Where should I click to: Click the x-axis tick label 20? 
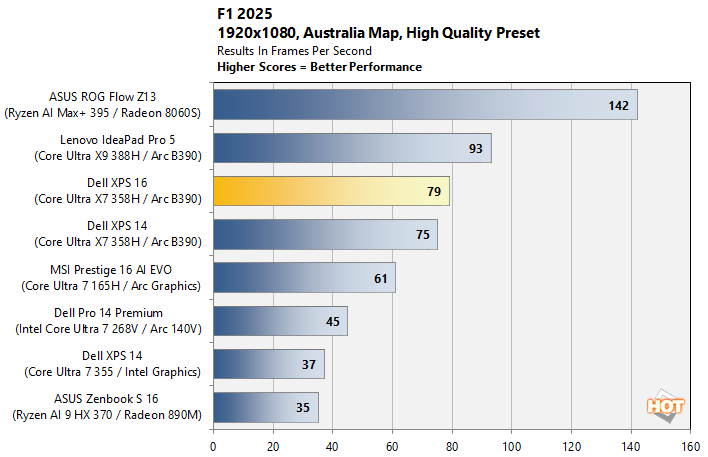273,447
